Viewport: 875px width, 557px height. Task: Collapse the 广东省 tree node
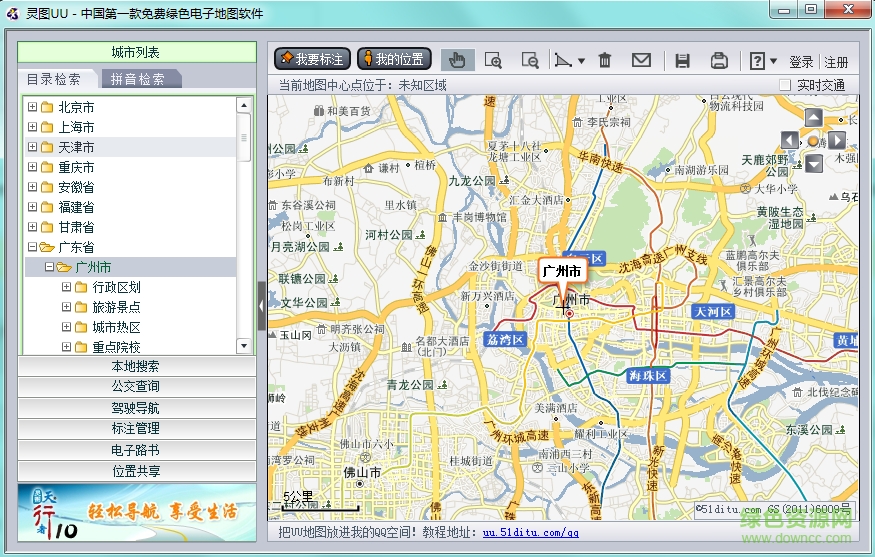coord(32,247)
